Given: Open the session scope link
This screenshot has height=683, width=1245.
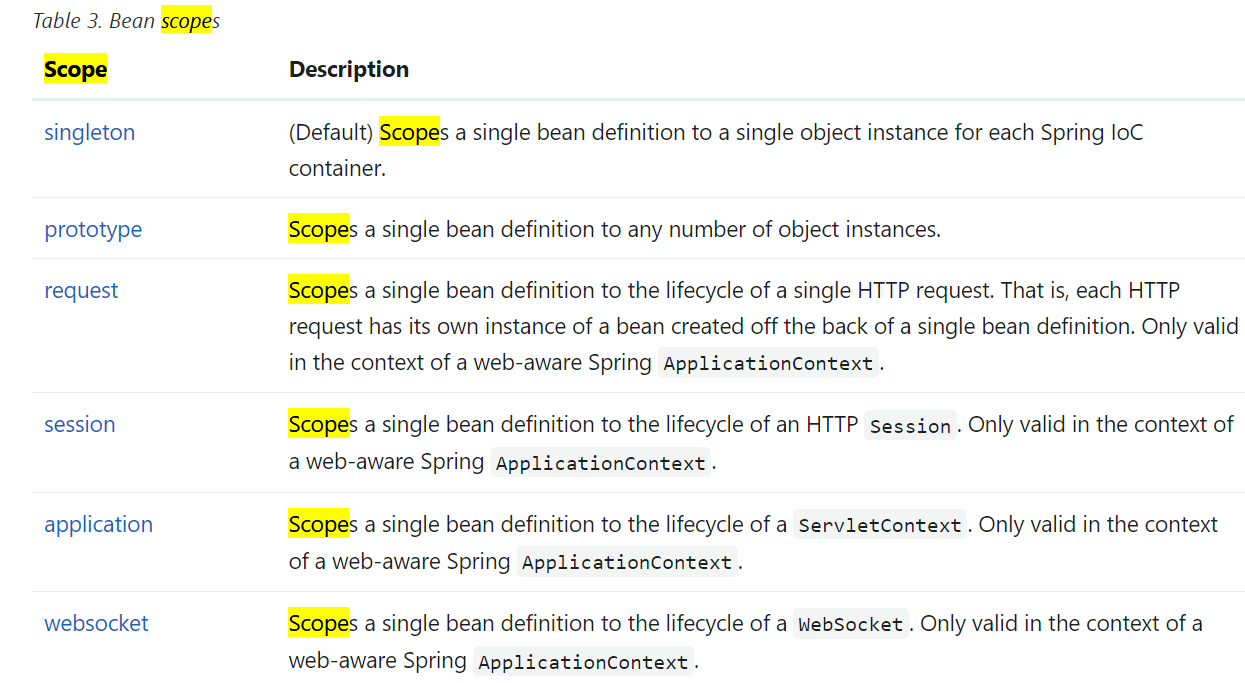Looking at the screenshot, I should tap(80, 424).
